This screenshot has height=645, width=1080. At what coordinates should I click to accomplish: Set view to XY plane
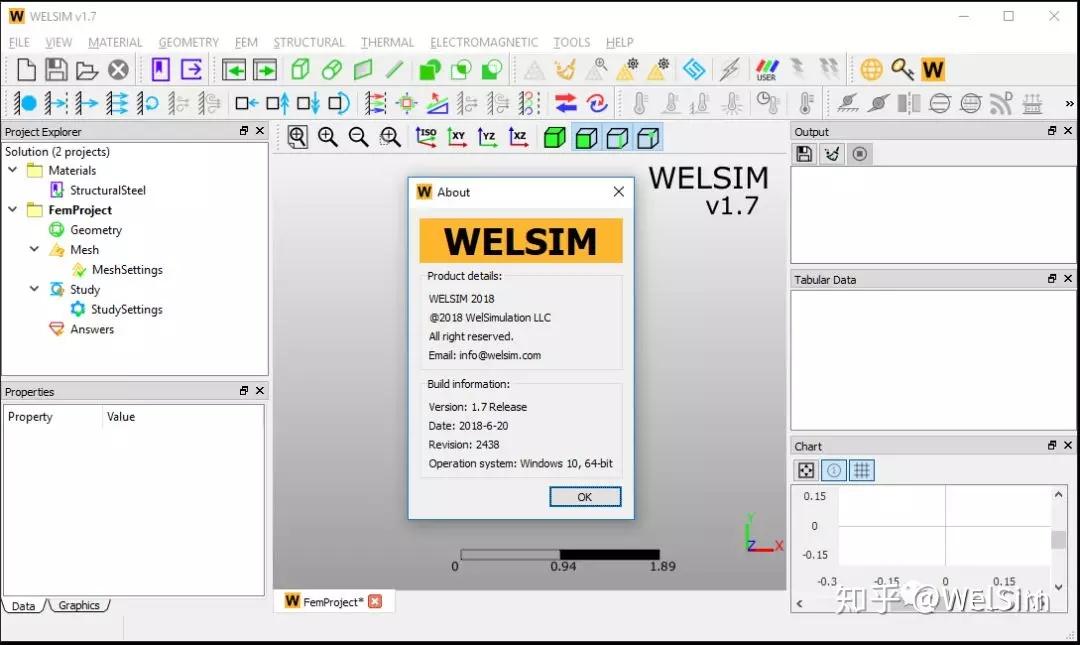457,137
